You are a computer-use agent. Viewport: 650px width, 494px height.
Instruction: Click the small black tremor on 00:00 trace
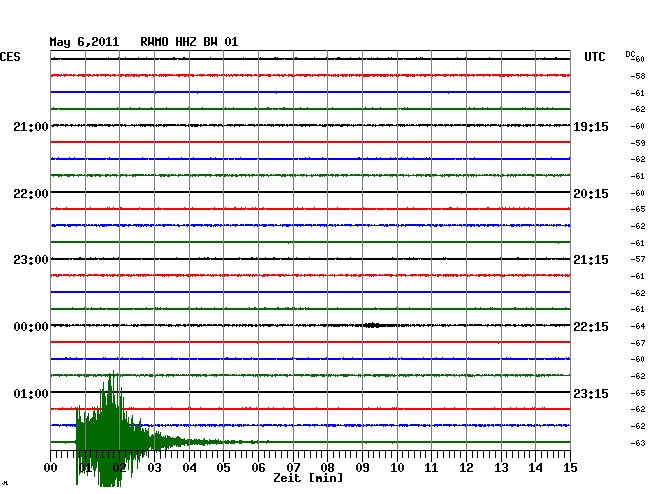pos(372,325)
